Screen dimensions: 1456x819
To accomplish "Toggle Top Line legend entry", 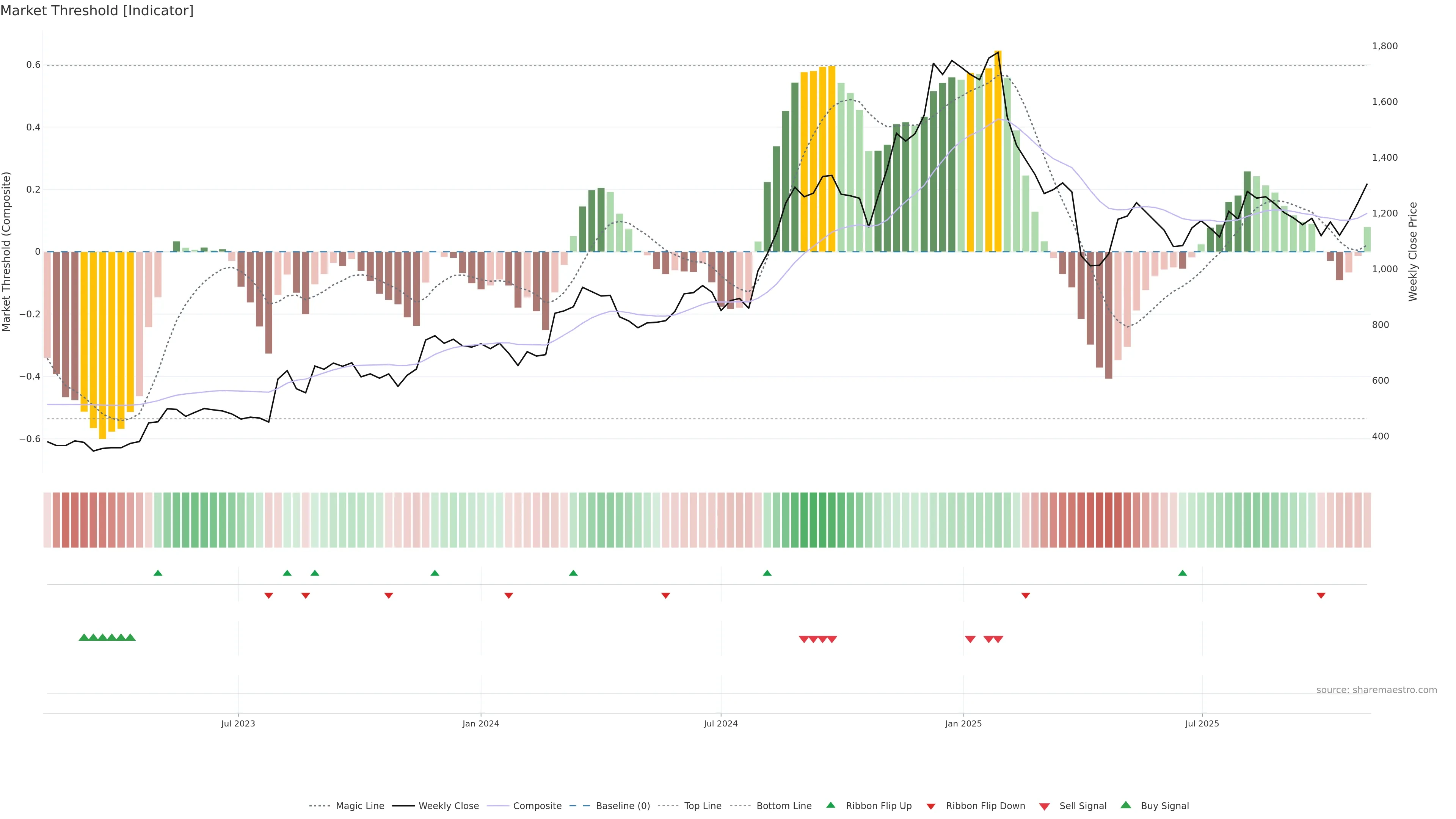I will pos(703,806).
